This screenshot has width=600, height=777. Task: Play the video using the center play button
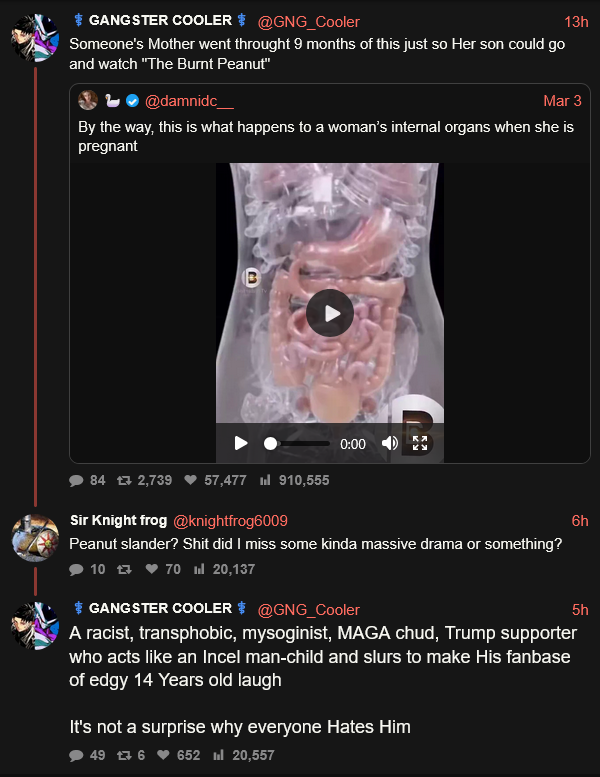[x=330, y=313]
